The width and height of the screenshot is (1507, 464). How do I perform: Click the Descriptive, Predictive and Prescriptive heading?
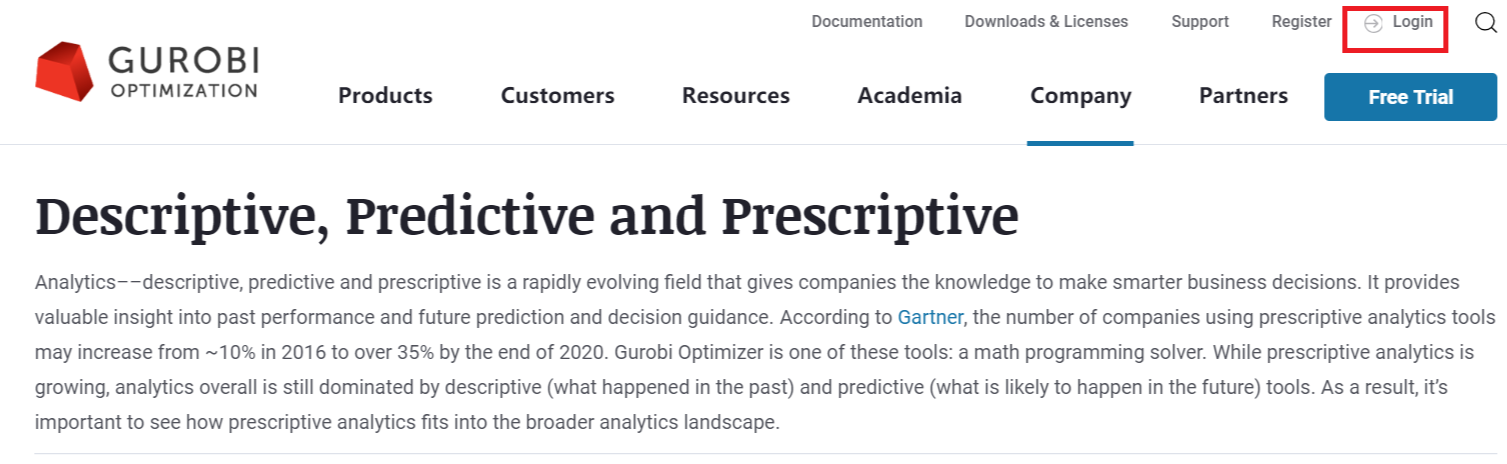pos(527,214)
